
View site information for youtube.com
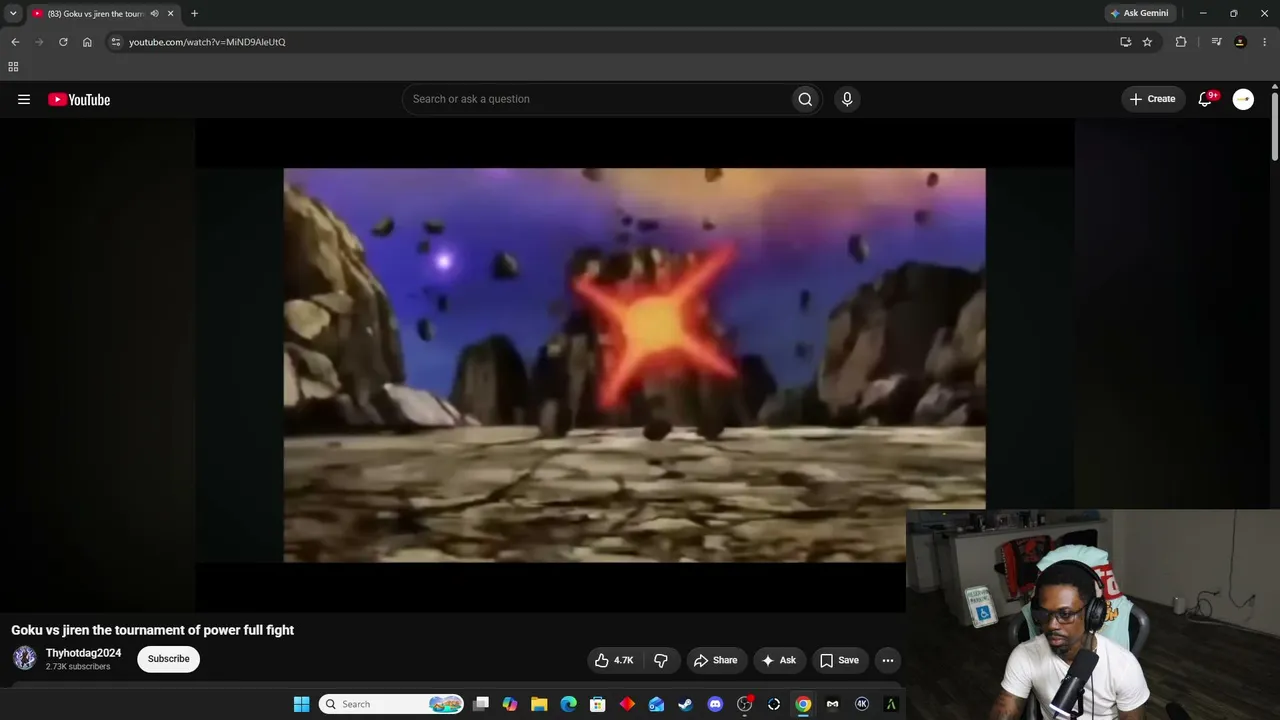point(116,42)
